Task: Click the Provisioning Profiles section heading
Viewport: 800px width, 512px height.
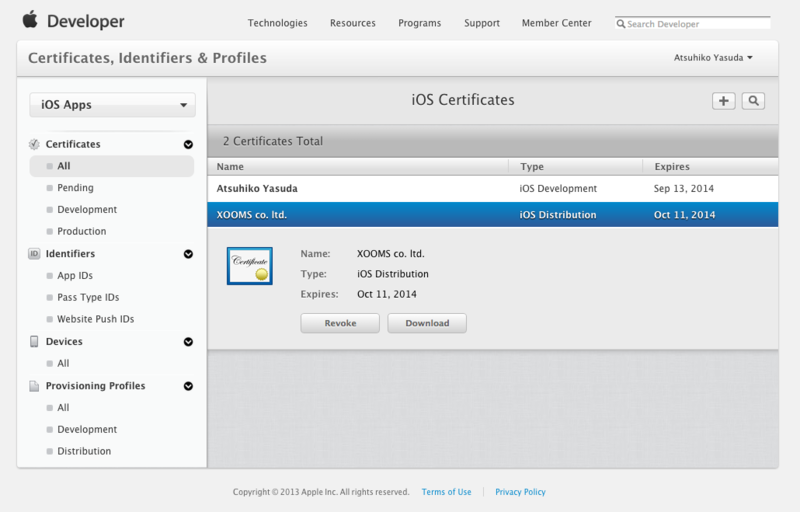Action: [95, 386]
